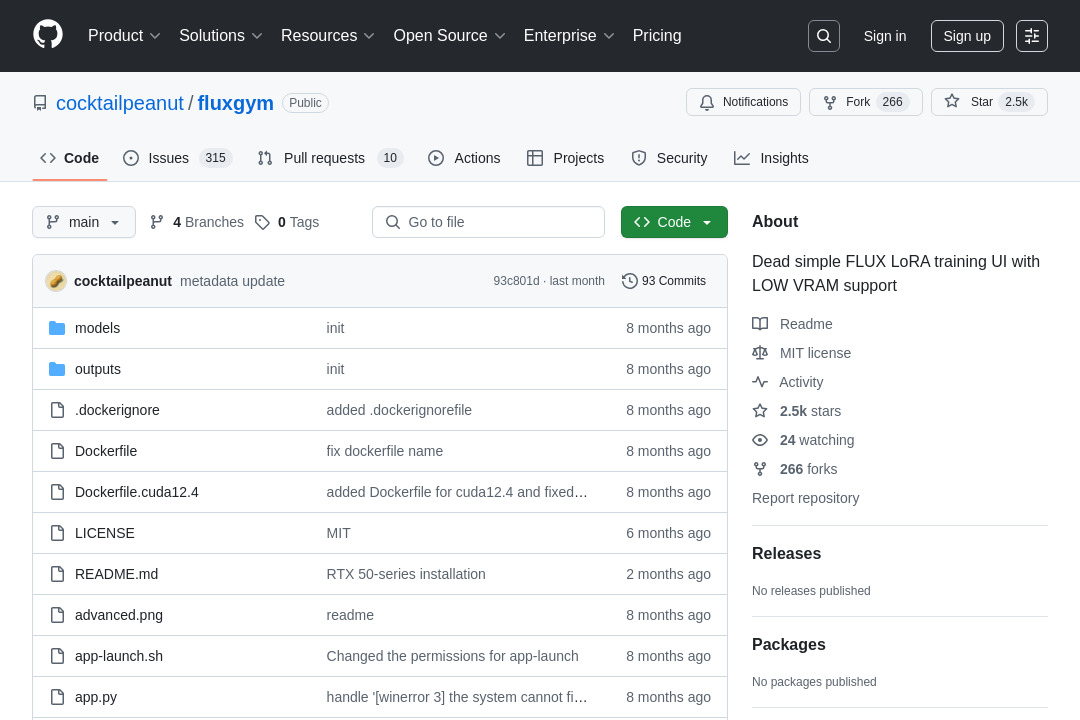The height and width of the screenshot is (720, 1080).
Task: Click the file icon beside .dockerignore
Action: [58, 410]
